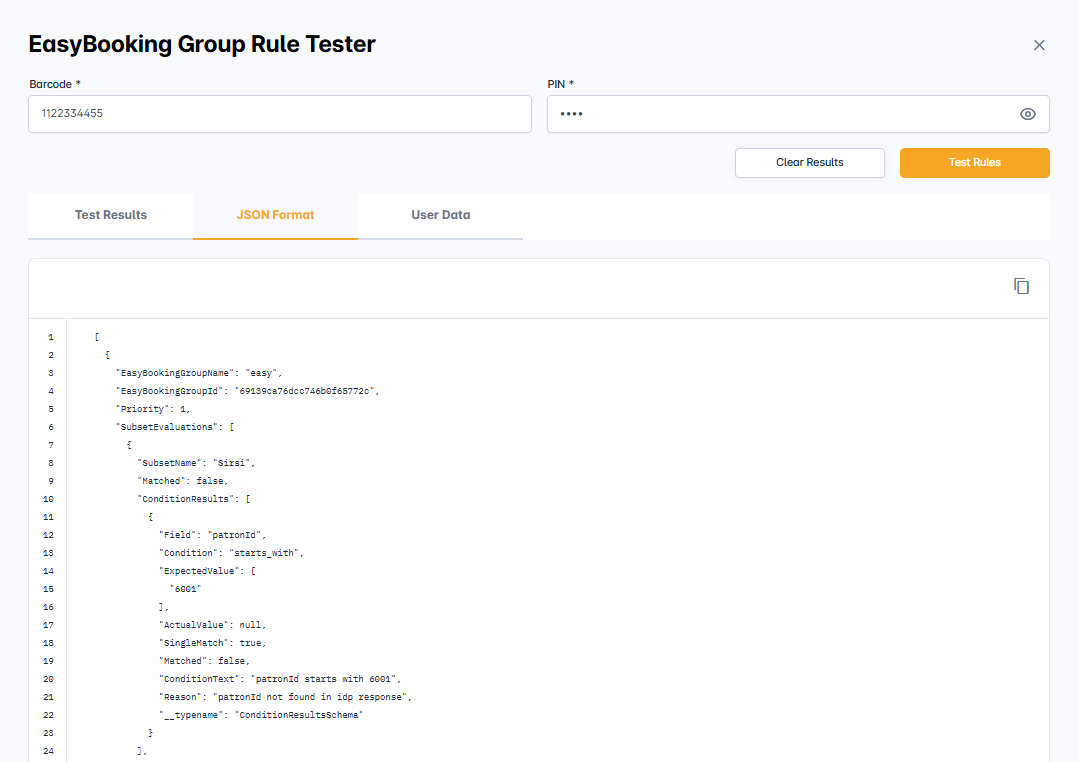Click the __typename ConditionResultsSchema line
This screenshot has width=1079, height=762.
tap(260, 715)
